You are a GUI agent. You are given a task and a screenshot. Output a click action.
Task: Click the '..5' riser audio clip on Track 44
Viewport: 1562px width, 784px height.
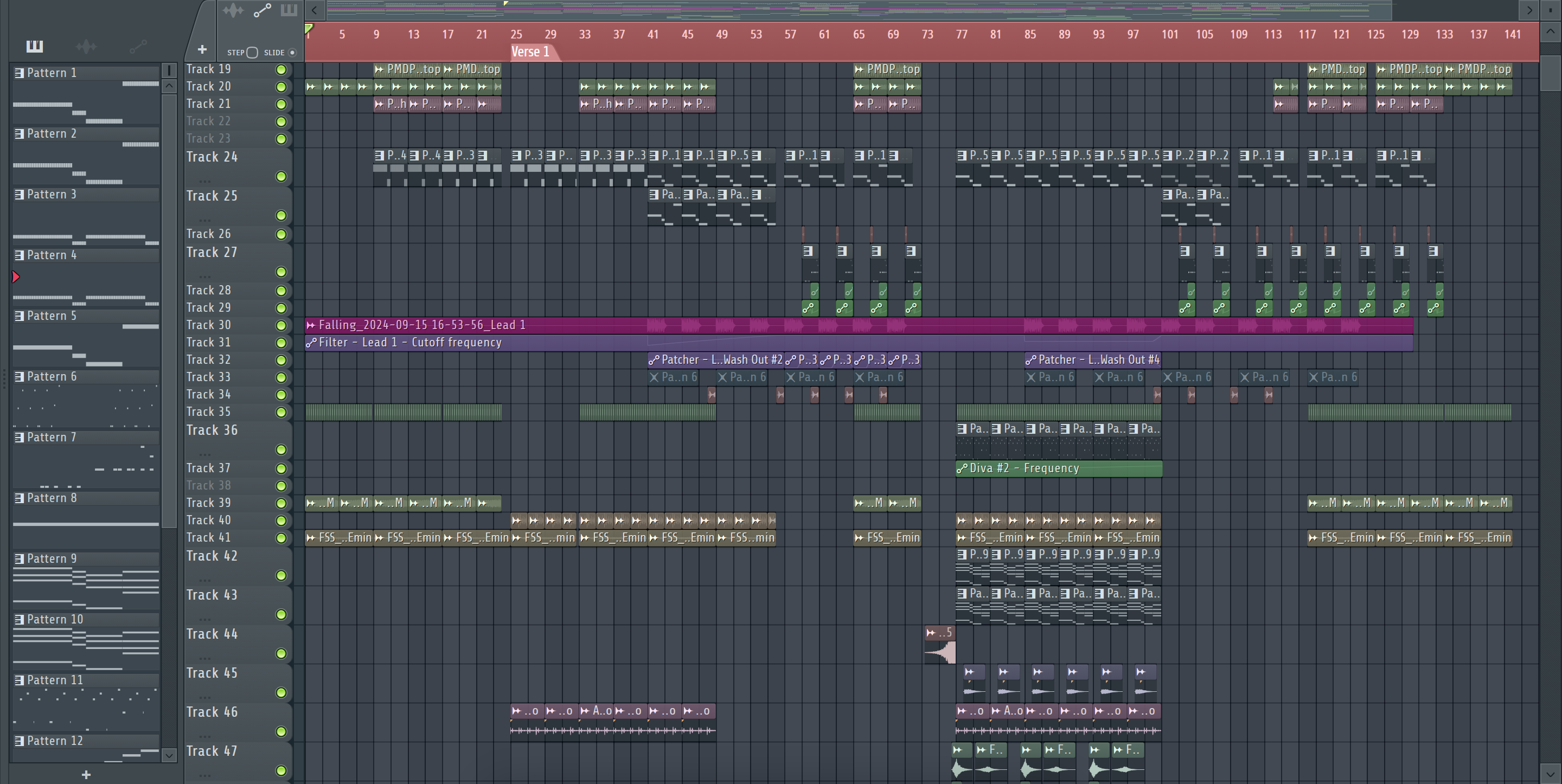point(940,646)
